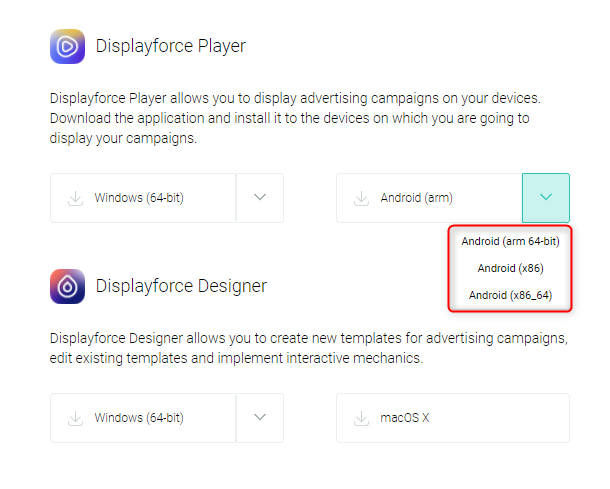This screenshot has width=610, height=489.
Task: Download Designer for macOS X
Action: (453, 418)
